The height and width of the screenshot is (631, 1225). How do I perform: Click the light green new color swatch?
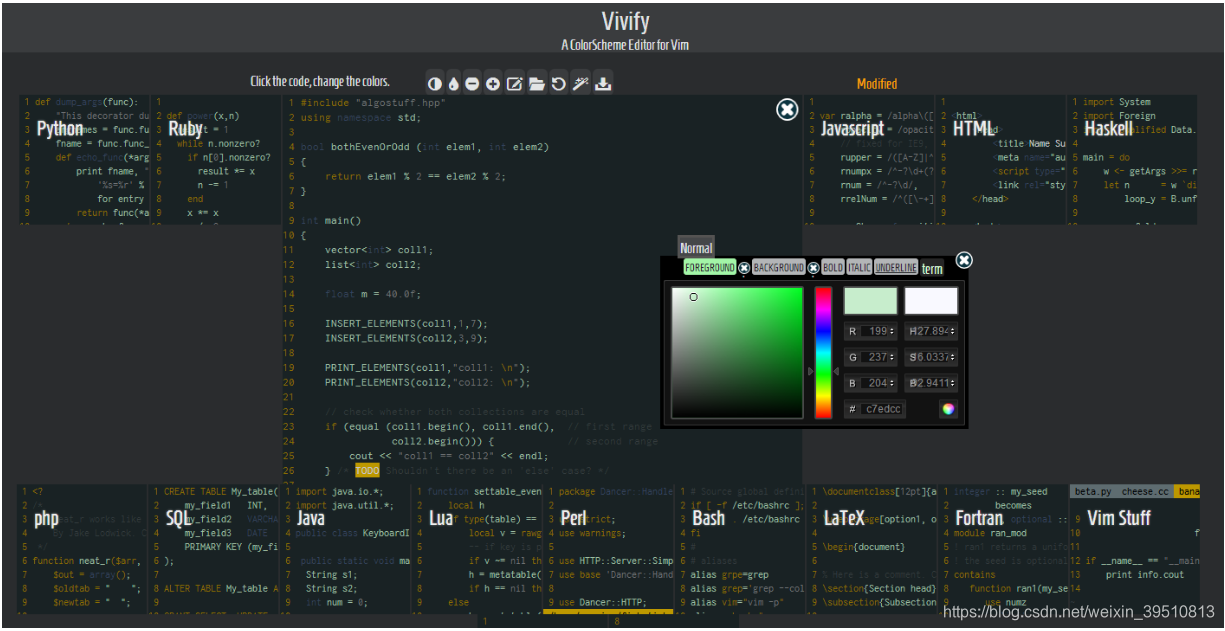(x=871, y=301)
